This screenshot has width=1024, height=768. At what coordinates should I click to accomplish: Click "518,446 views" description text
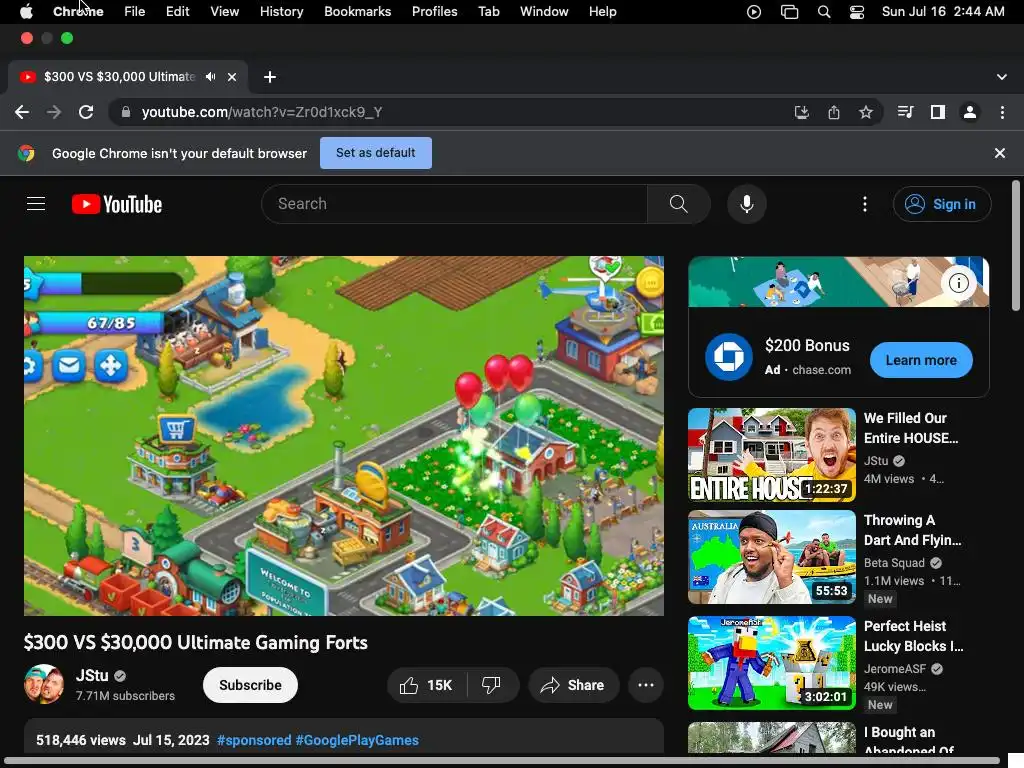point(81,740)
